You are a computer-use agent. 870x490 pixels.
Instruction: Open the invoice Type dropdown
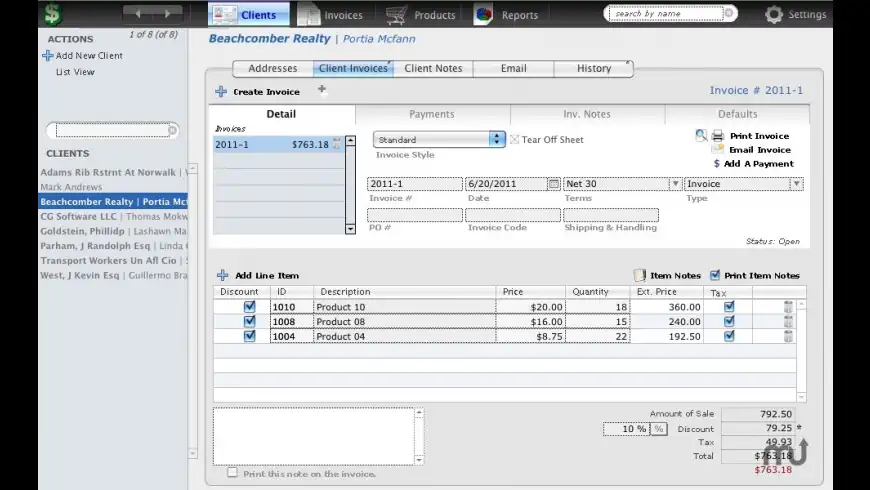796,184
